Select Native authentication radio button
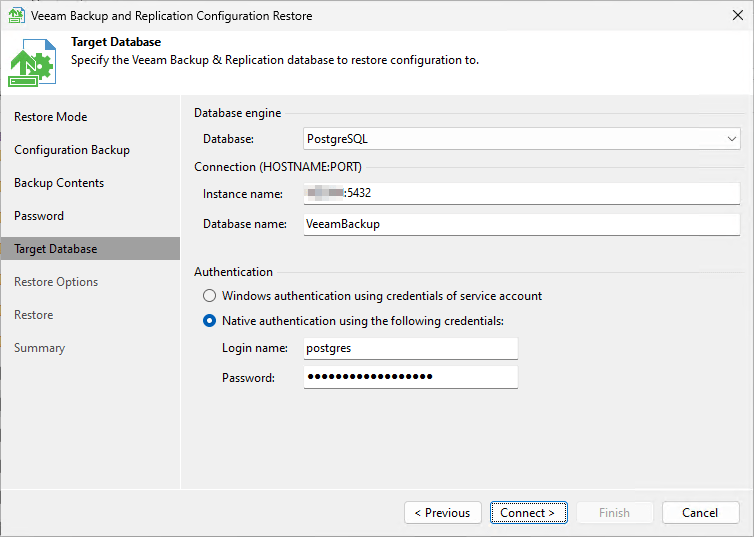Viewport: 754px width, 537px height. click(209, 321)
